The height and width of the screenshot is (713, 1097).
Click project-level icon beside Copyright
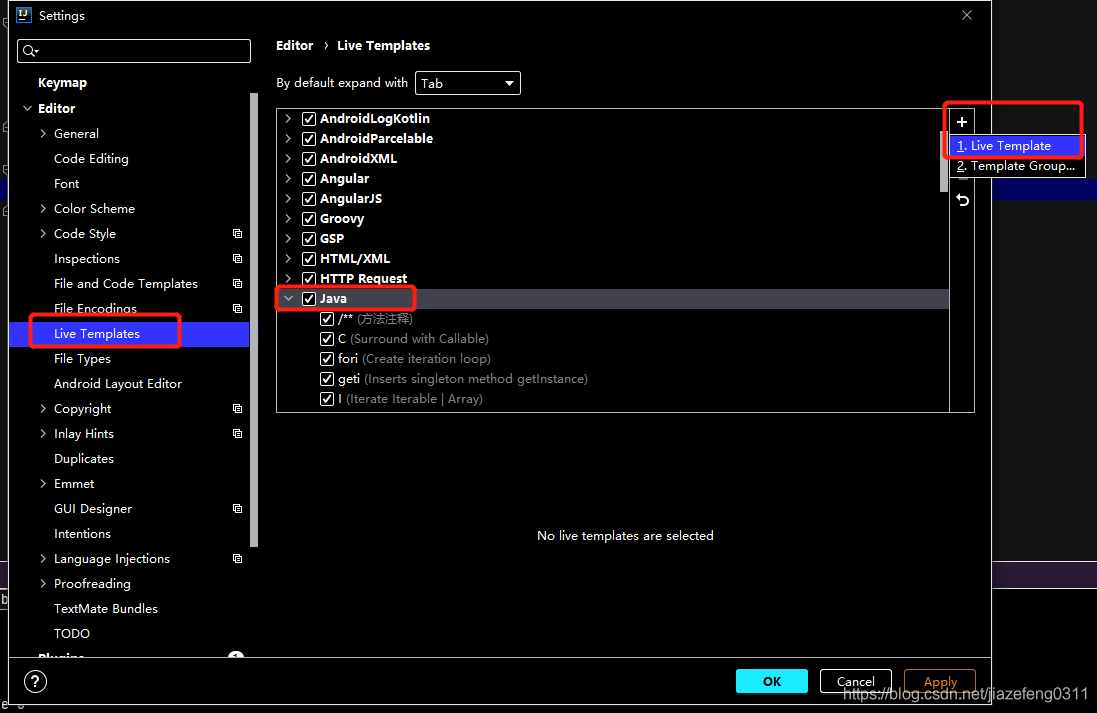(237, 409)
